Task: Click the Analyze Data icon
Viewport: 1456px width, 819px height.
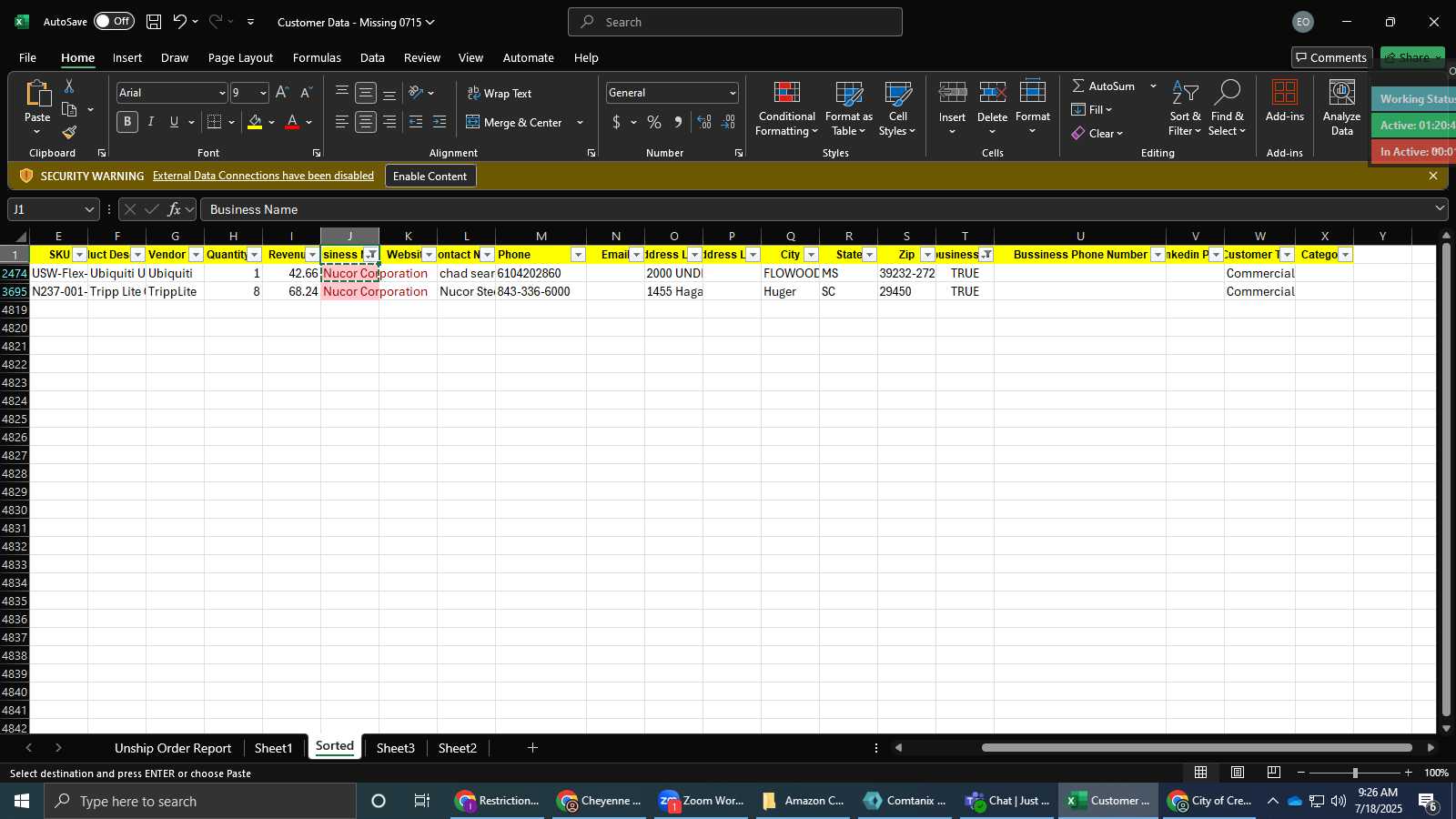Action: 1342,93
